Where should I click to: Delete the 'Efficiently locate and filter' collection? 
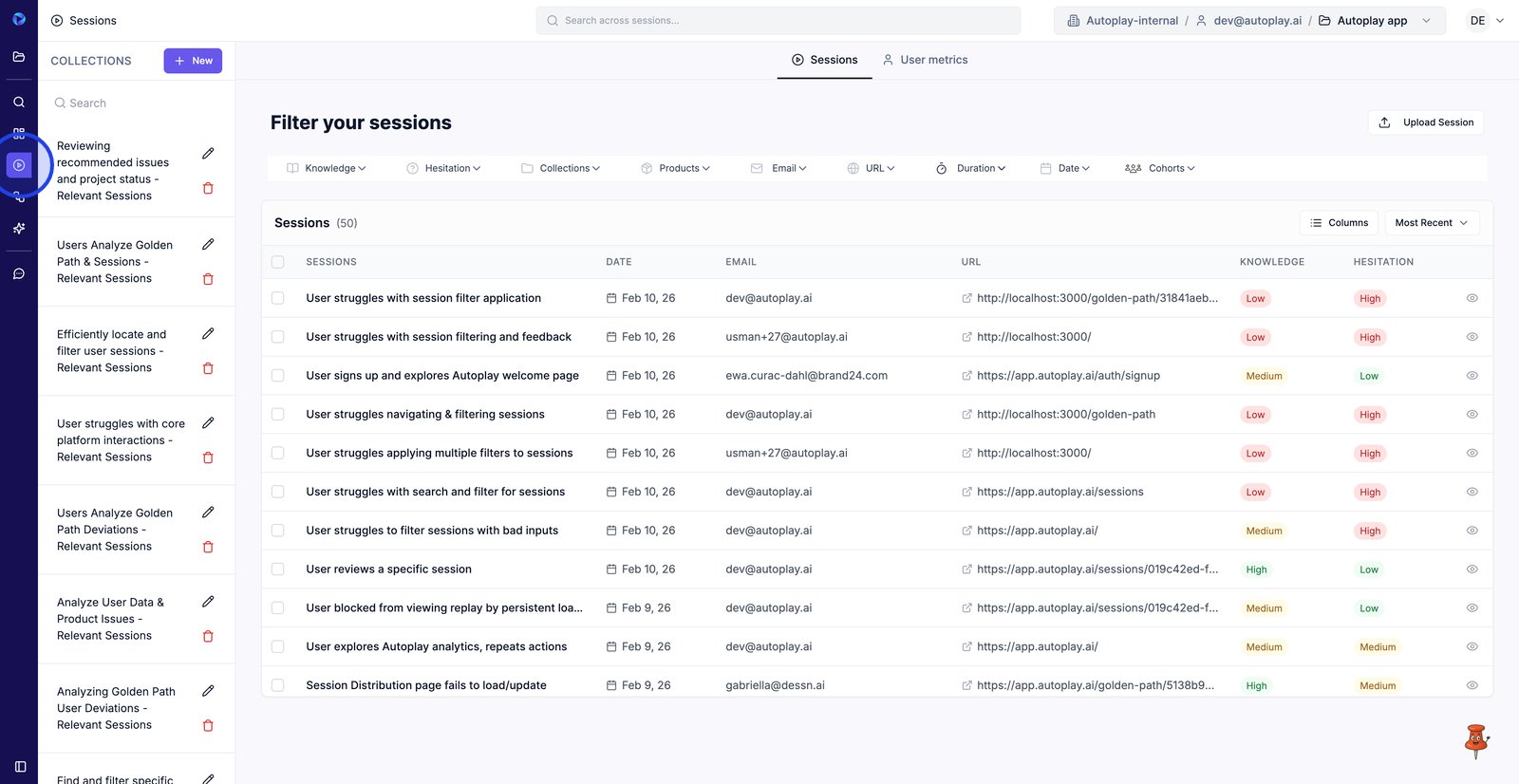click(208, 368)
